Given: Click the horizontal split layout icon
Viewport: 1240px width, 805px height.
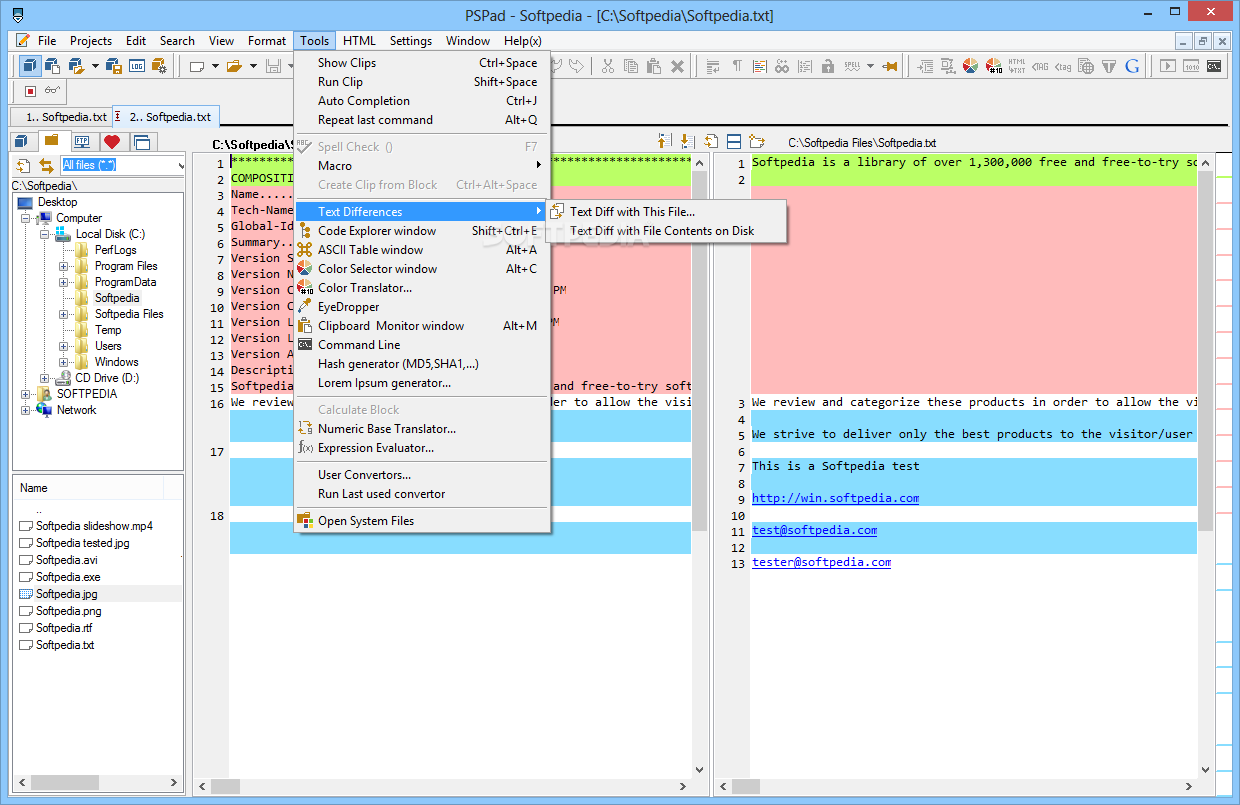Looking at the screenshot, I should [x=733, y=142].
